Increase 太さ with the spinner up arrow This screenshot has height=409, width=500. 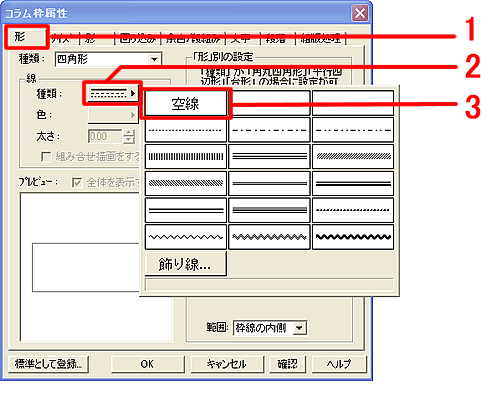pos(129,133)
